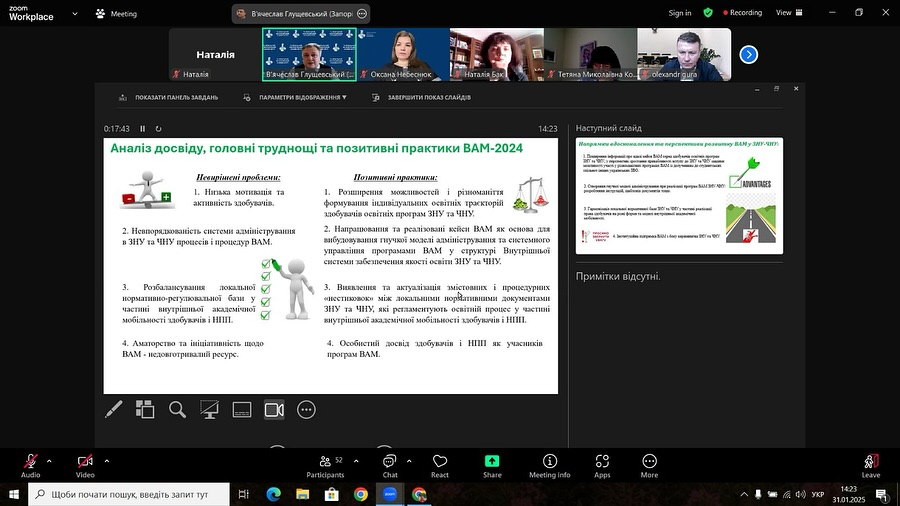
Task: Expand participants options arrow
Action: tap(356, 461)
